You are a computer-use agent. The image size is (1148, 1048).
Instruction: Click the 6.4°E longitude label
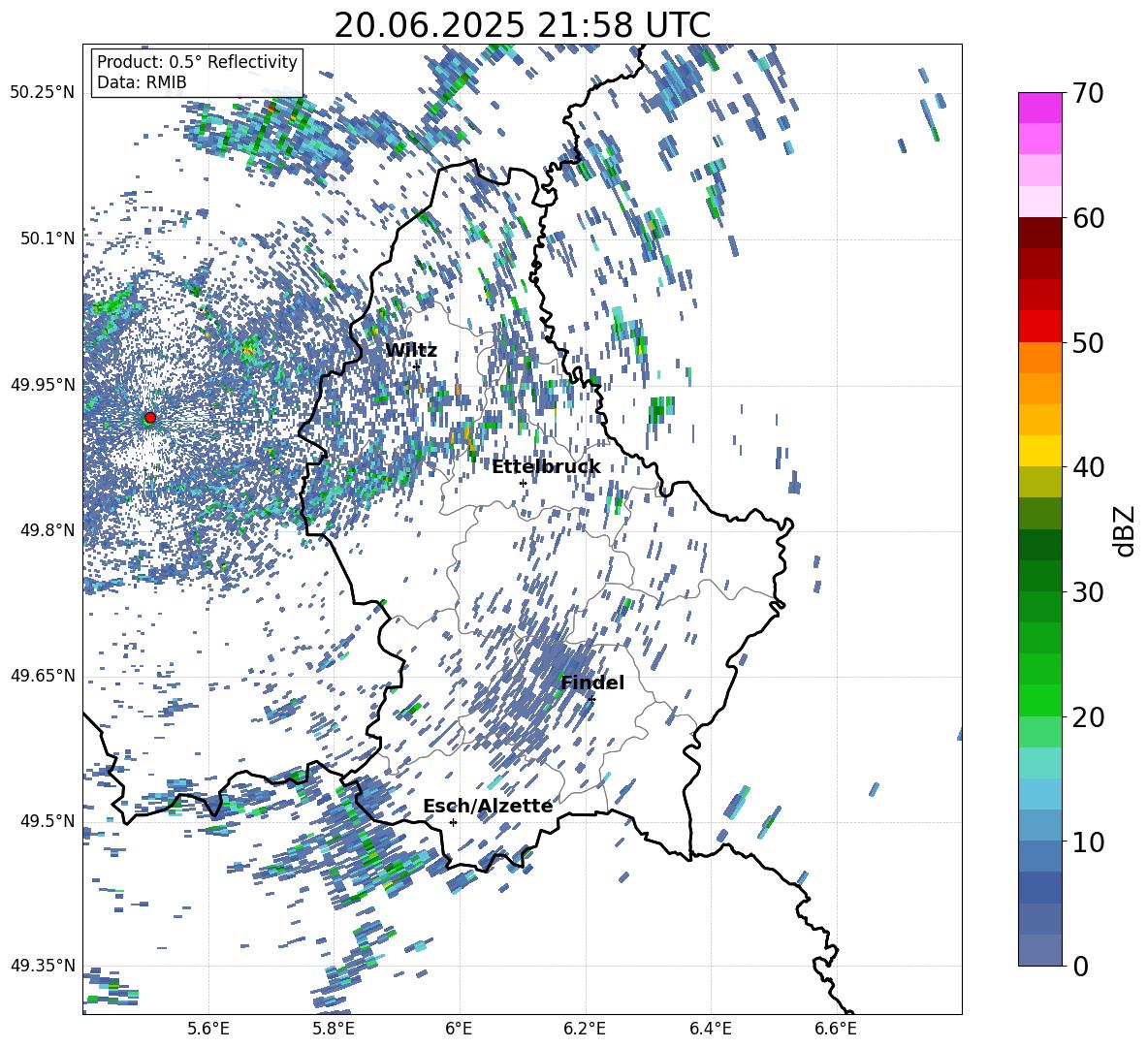click(711, 1029)
